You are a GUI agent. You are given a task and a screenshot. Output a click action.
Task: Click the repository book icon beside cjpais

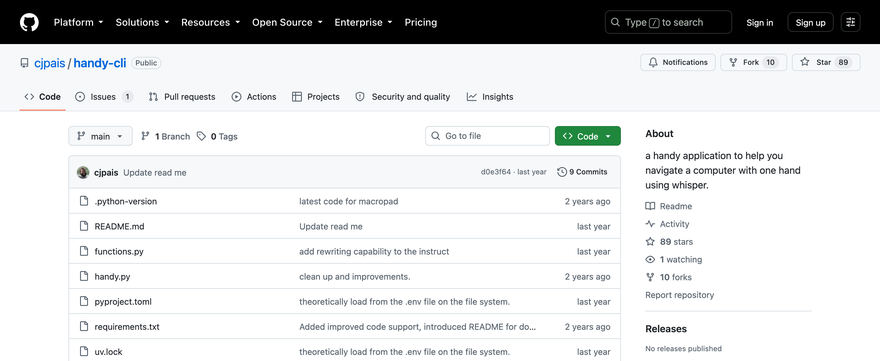coord(24,63)
